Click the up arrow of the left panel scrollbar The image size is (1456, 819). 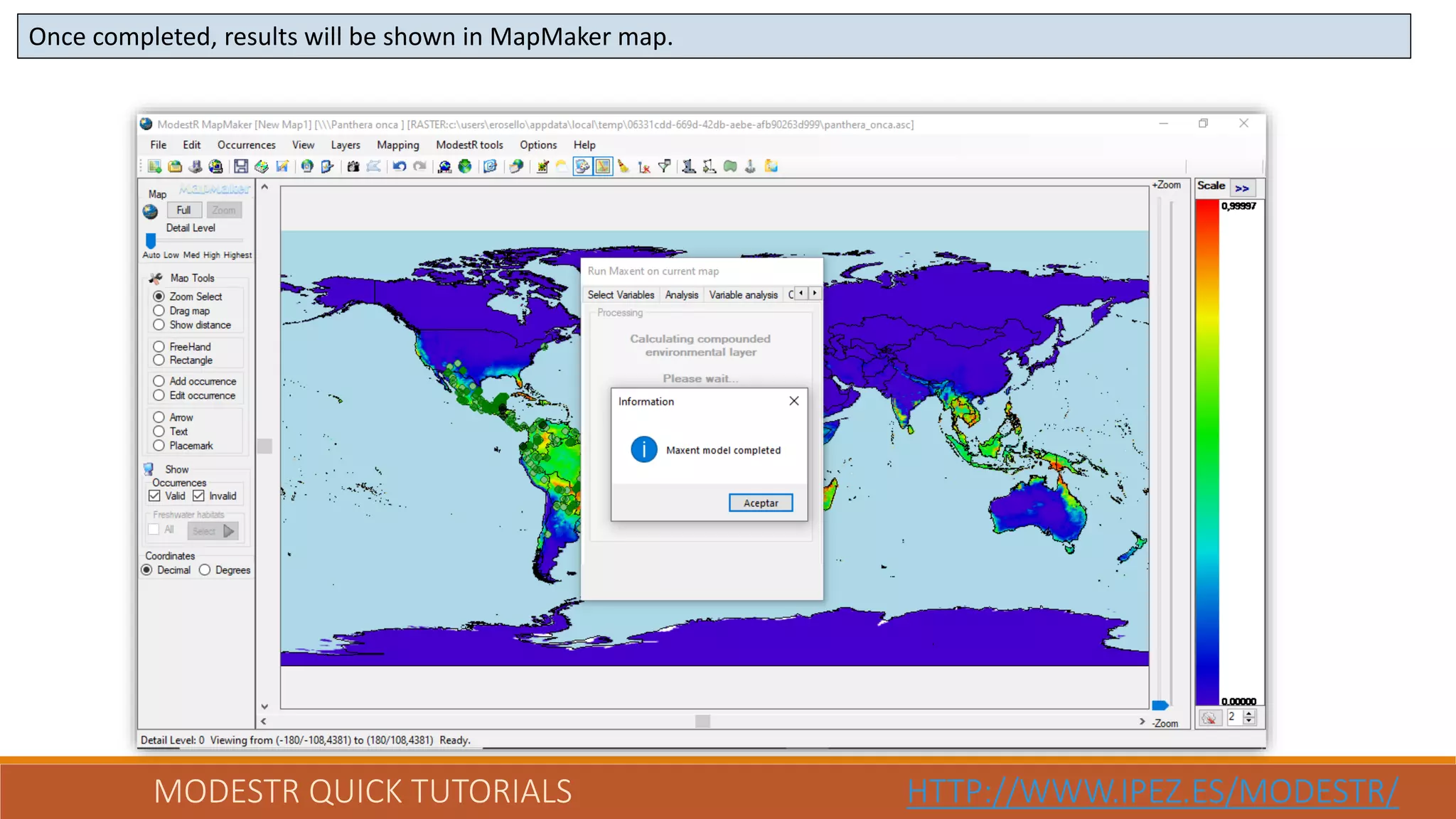tap(264, 188)
